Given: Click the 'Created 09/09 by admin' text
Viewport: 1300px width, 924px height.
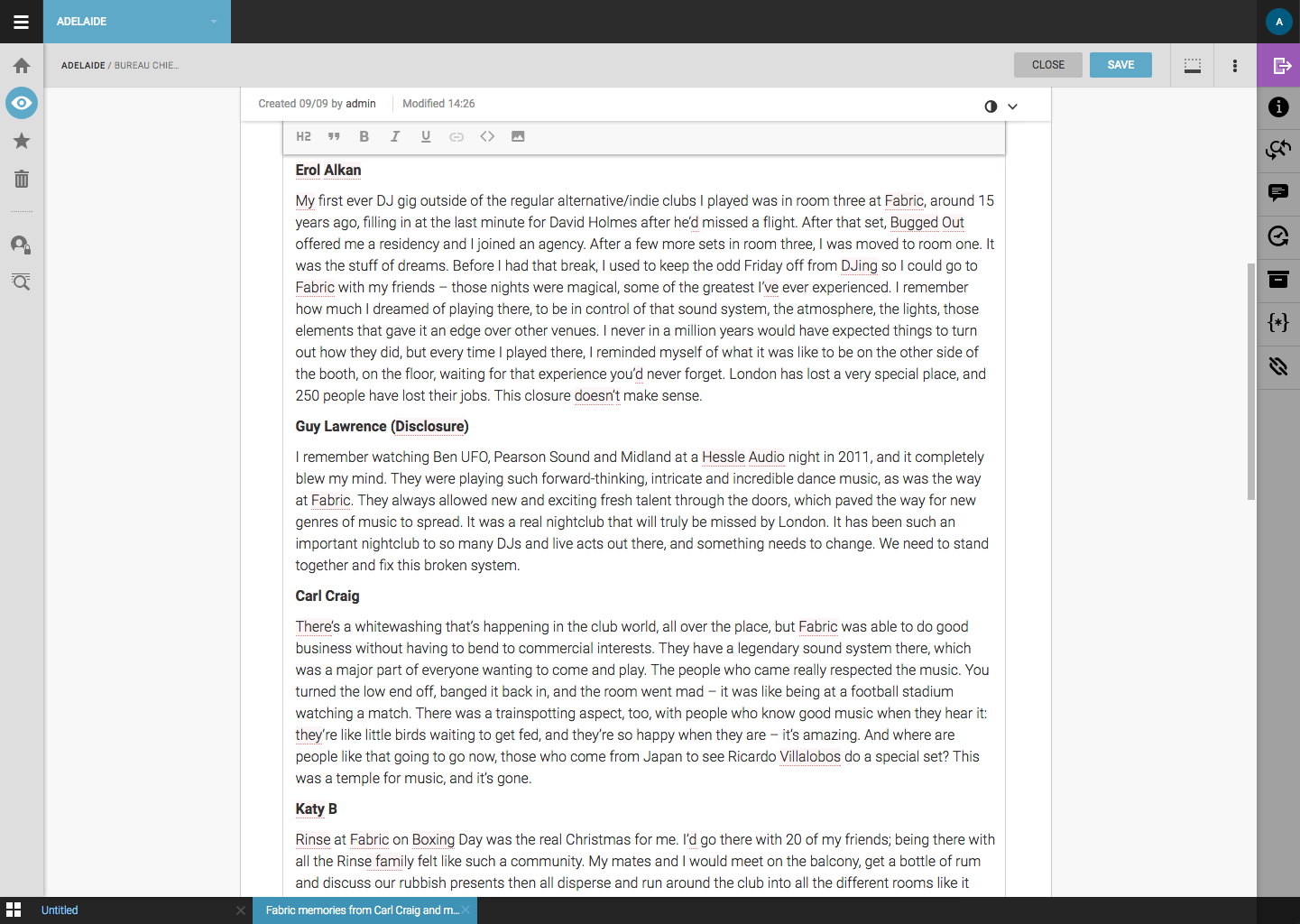Looking at the screenshot, I should (317, 104).
